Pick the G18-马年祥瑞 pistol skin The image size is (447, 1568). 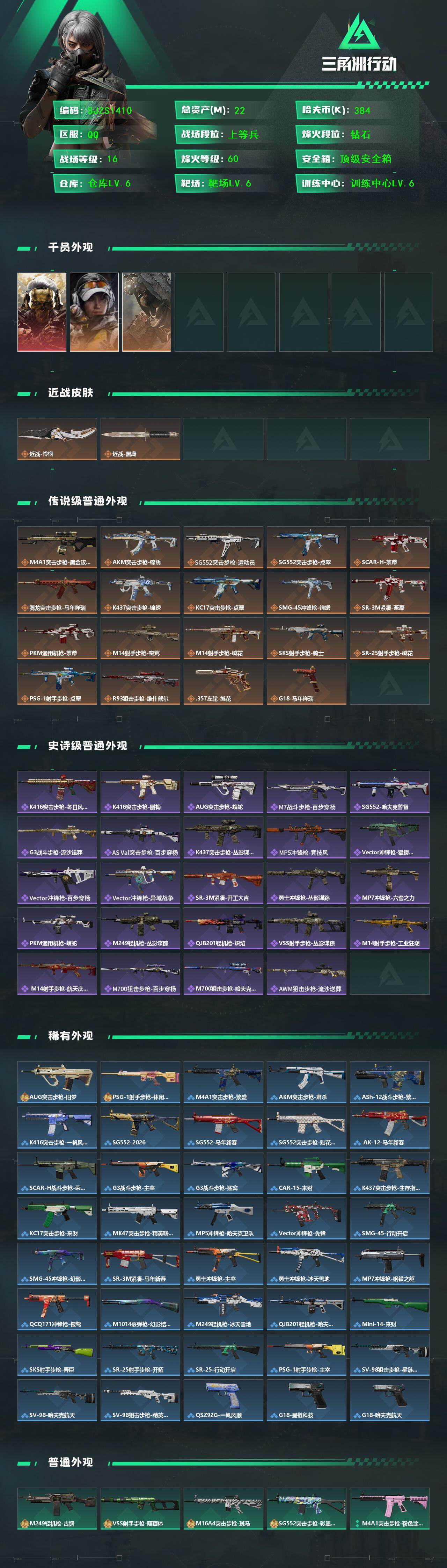307,684
